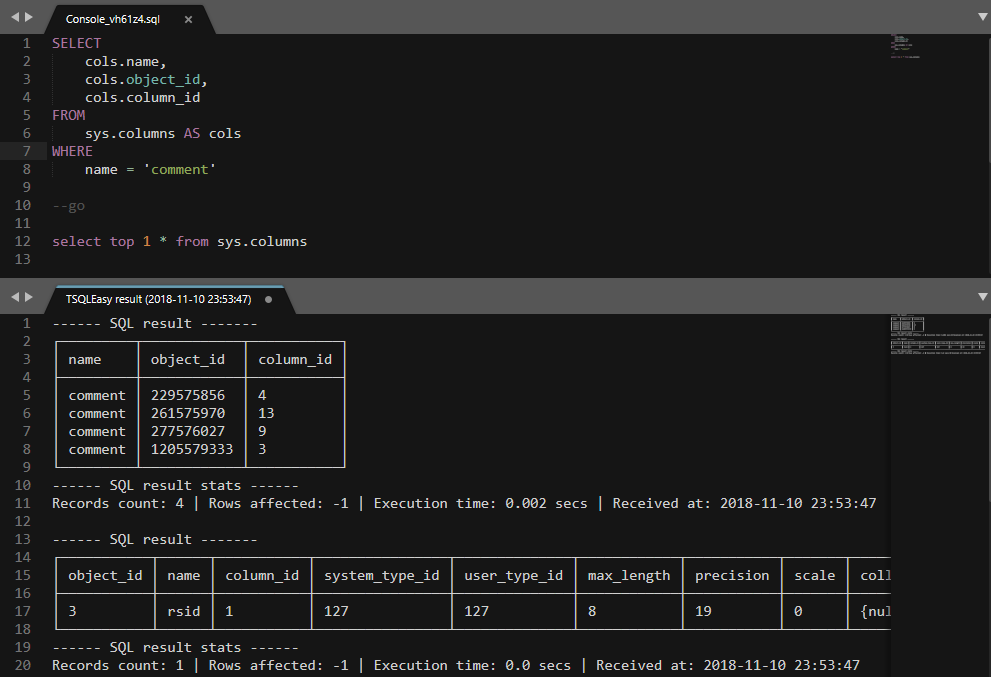Place cursor on the SELECT keyword
This screenshot has width=991, height=677.
(76, 42)
